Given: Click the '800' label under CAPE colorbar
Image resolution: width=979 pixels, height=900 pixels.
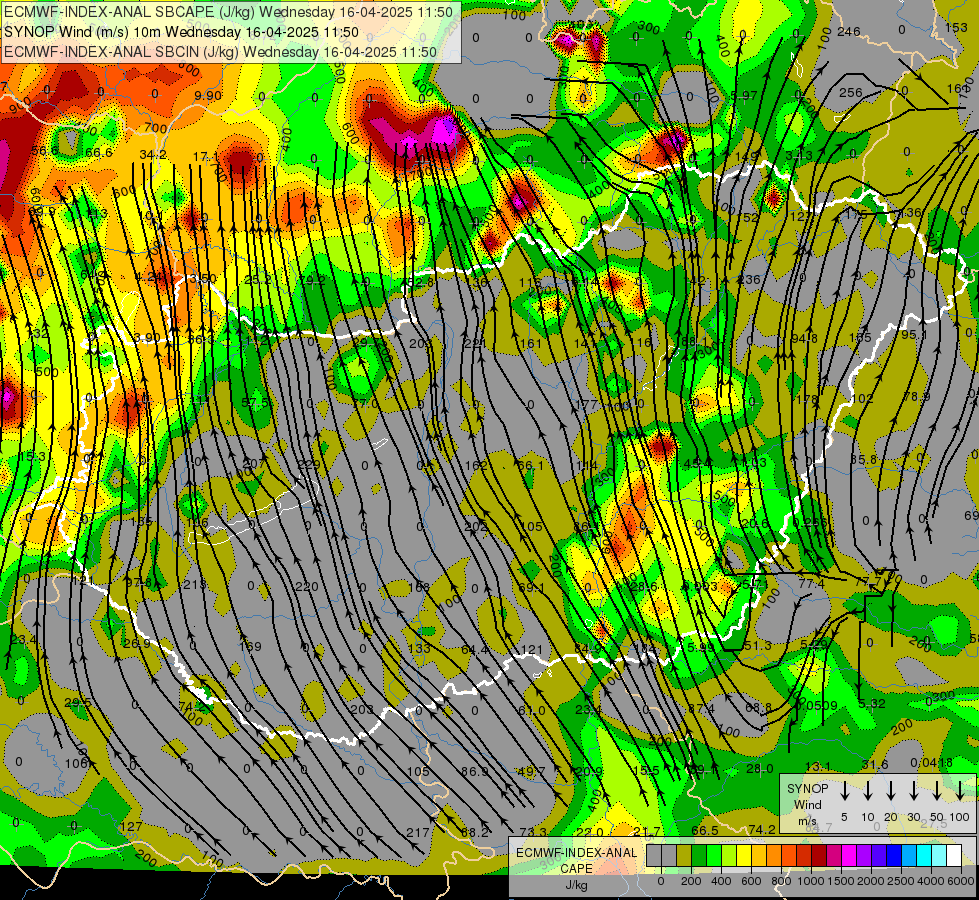Looking at the screenshot, I should (x=781, y=881).
